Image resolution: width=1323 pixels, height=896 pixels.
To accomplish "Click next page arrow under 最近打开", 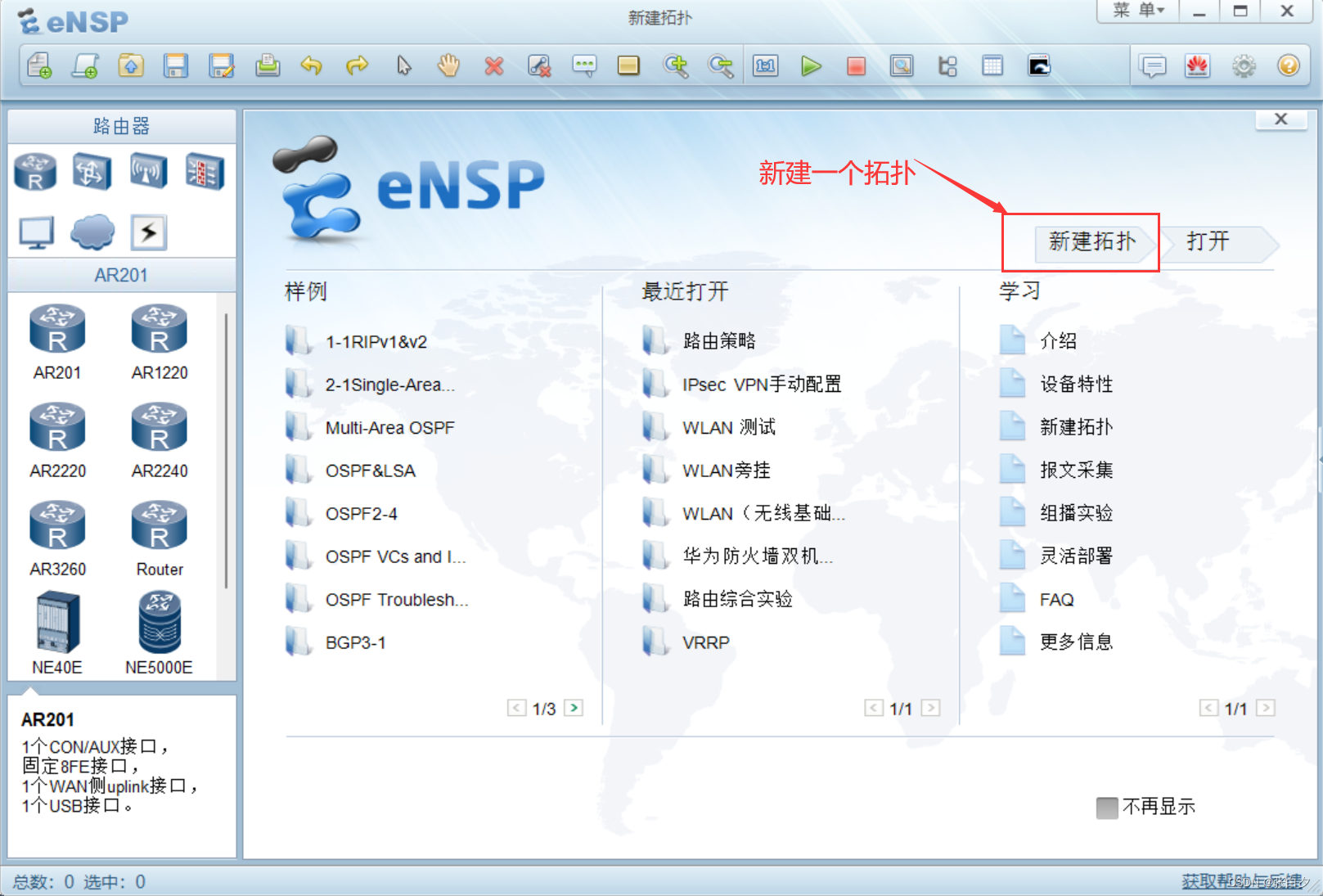I will [x=931, y=708].
